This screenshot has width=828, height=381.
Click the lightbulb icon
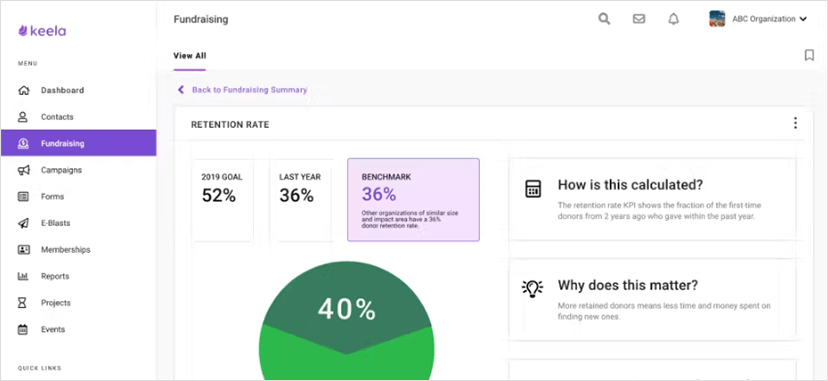(x=532, y=288)
